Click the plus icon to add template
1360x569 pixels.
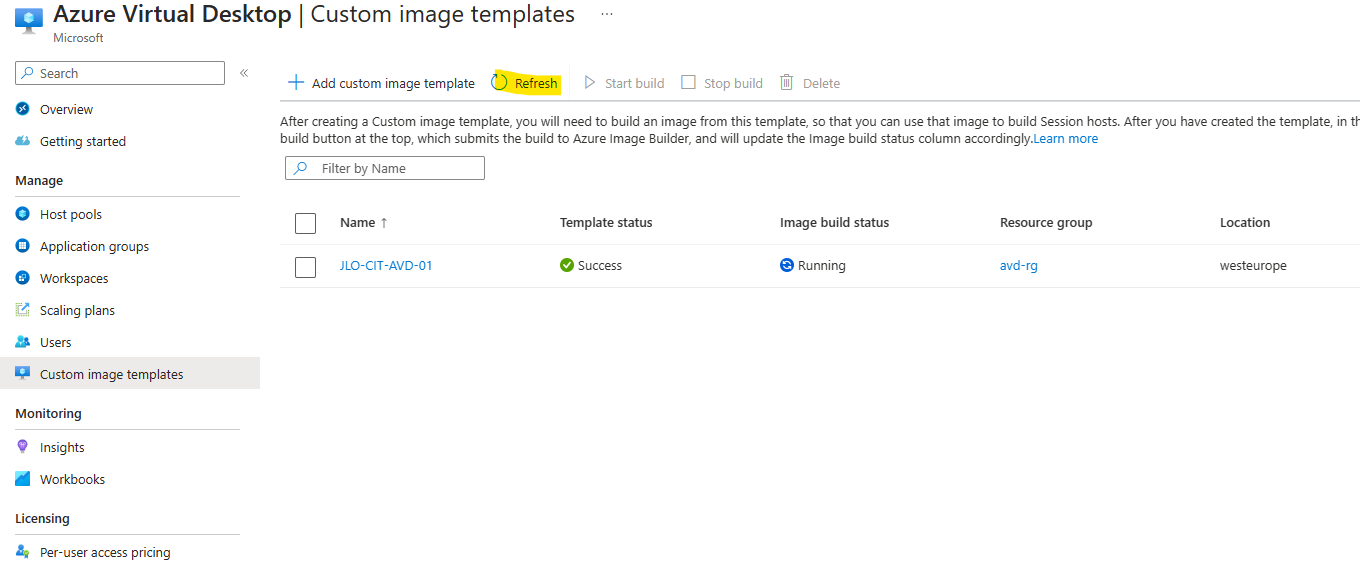pyautogui.click(x=296, y=82)
